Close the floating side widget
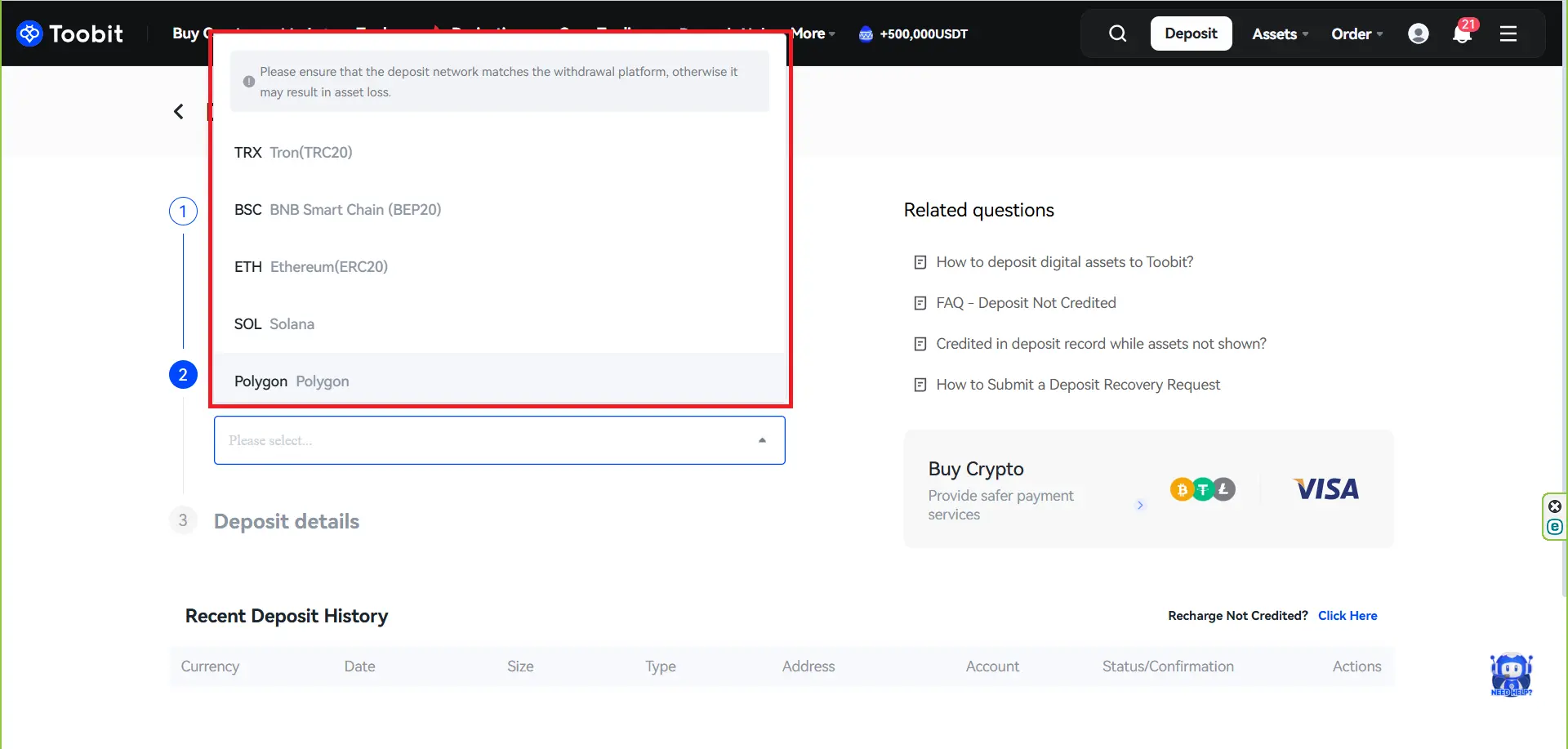 1555,506
